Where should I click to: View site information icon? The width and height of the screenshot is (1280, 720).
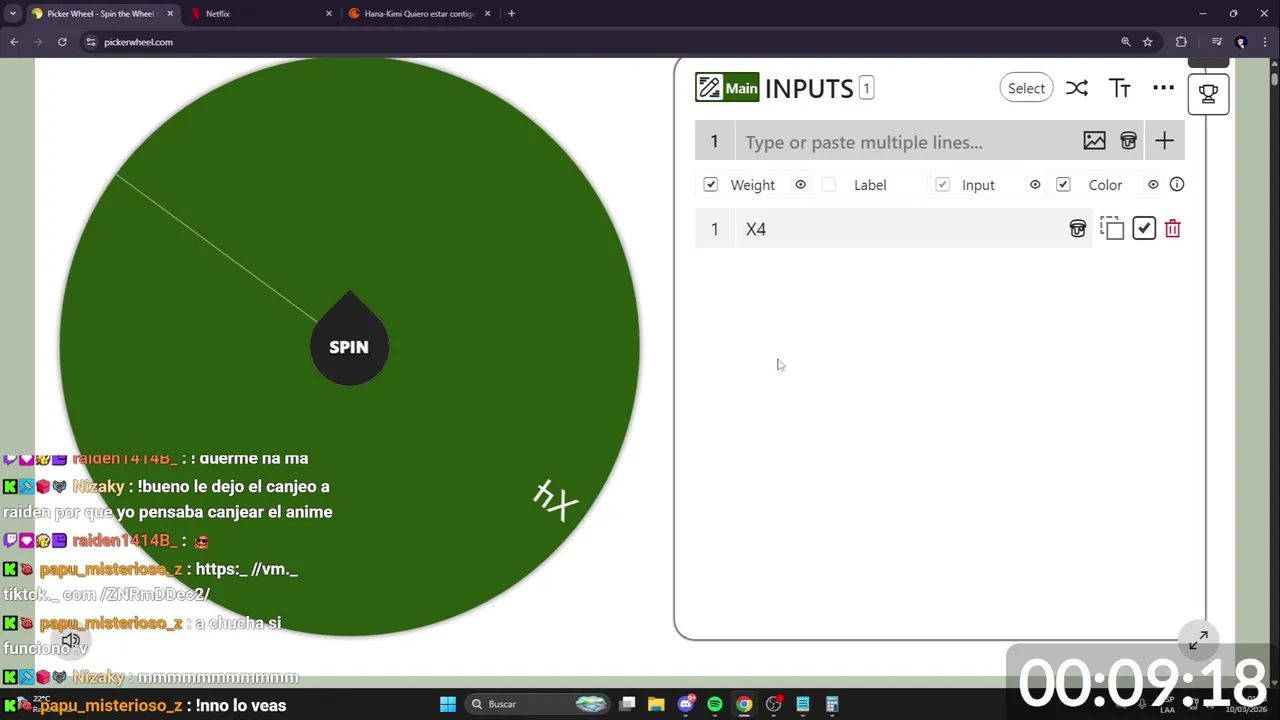pos(91,42)
